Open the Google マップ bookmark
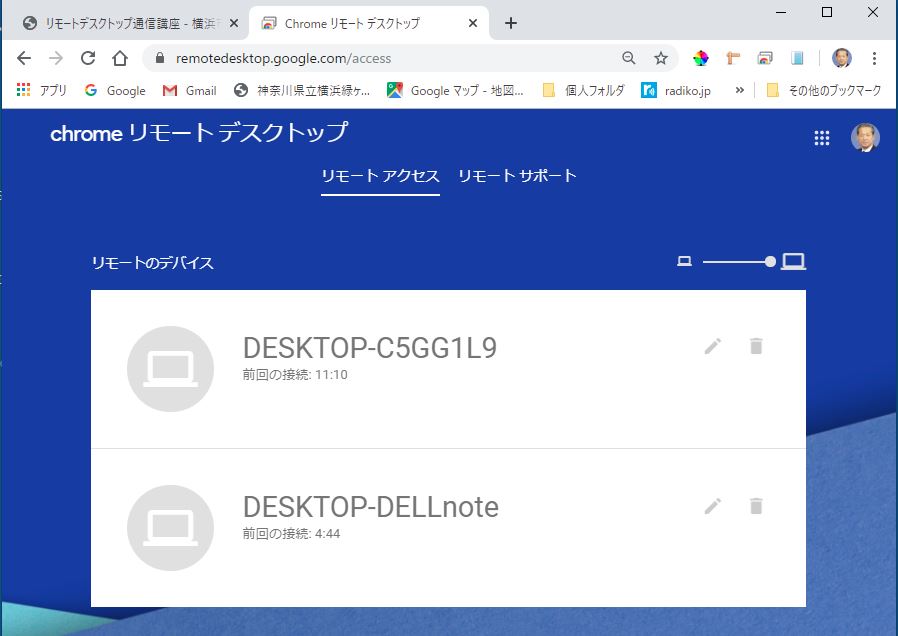 [455, 90]
